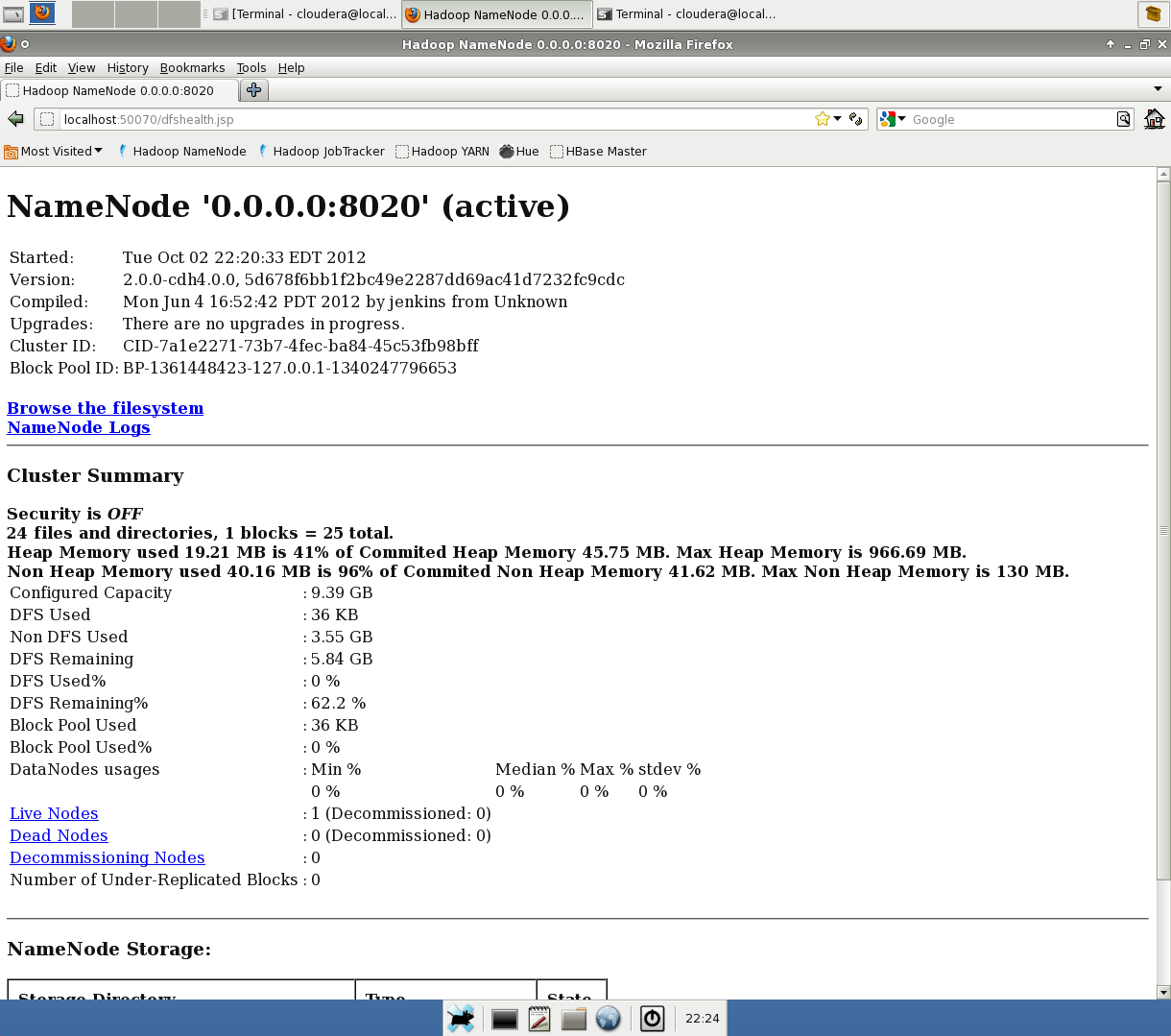Open the Hue bookmark
1171x1036 pixels.
(519, 151)
